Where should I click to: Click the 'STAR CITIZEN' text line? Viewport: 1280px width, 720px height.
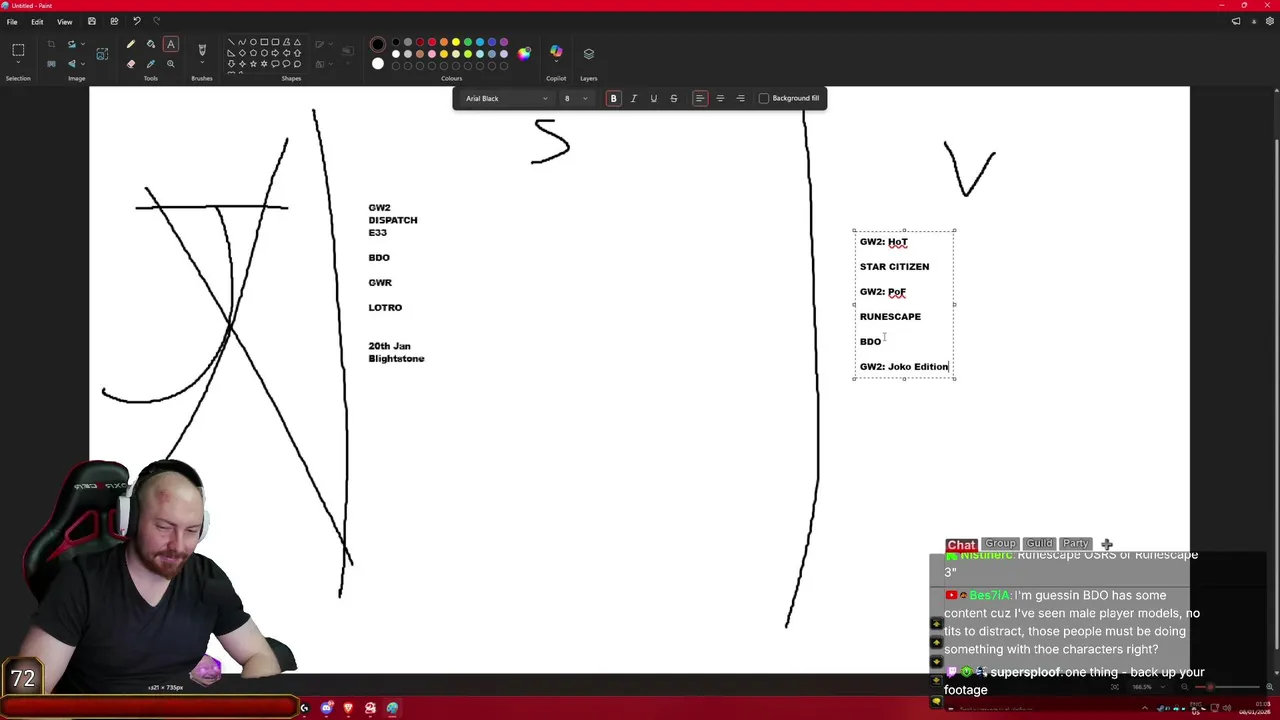click(x=894, y=266)
